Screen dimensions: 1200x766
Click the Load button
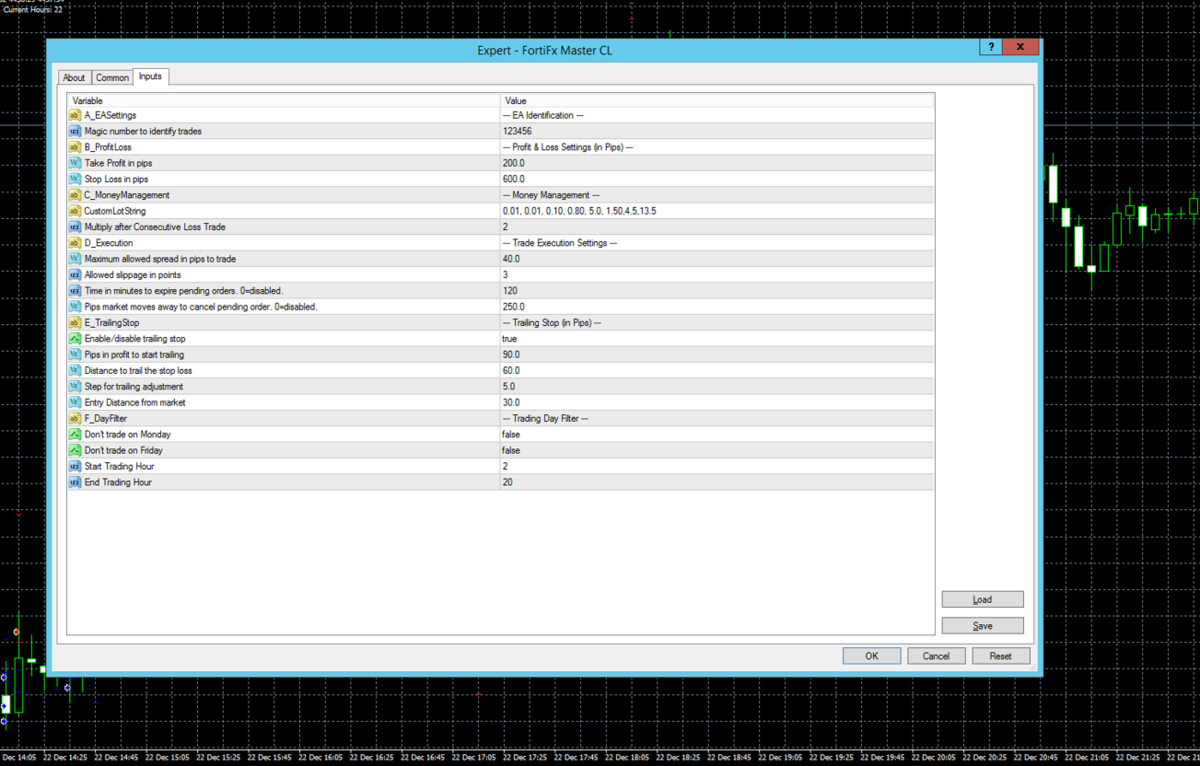click(x=982, y=600)
